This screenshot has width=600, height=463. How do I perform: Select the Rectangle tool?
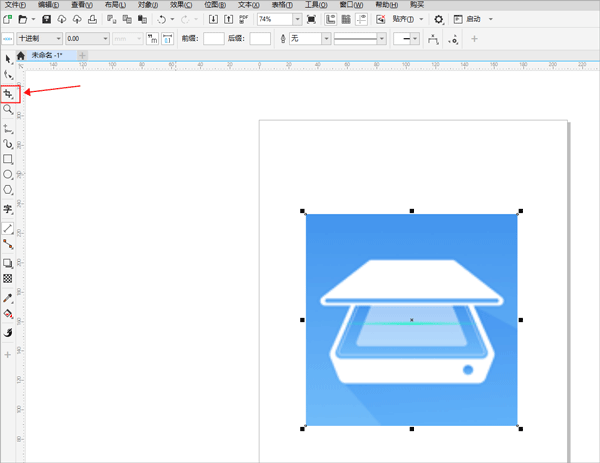click(x=8, y=159)
